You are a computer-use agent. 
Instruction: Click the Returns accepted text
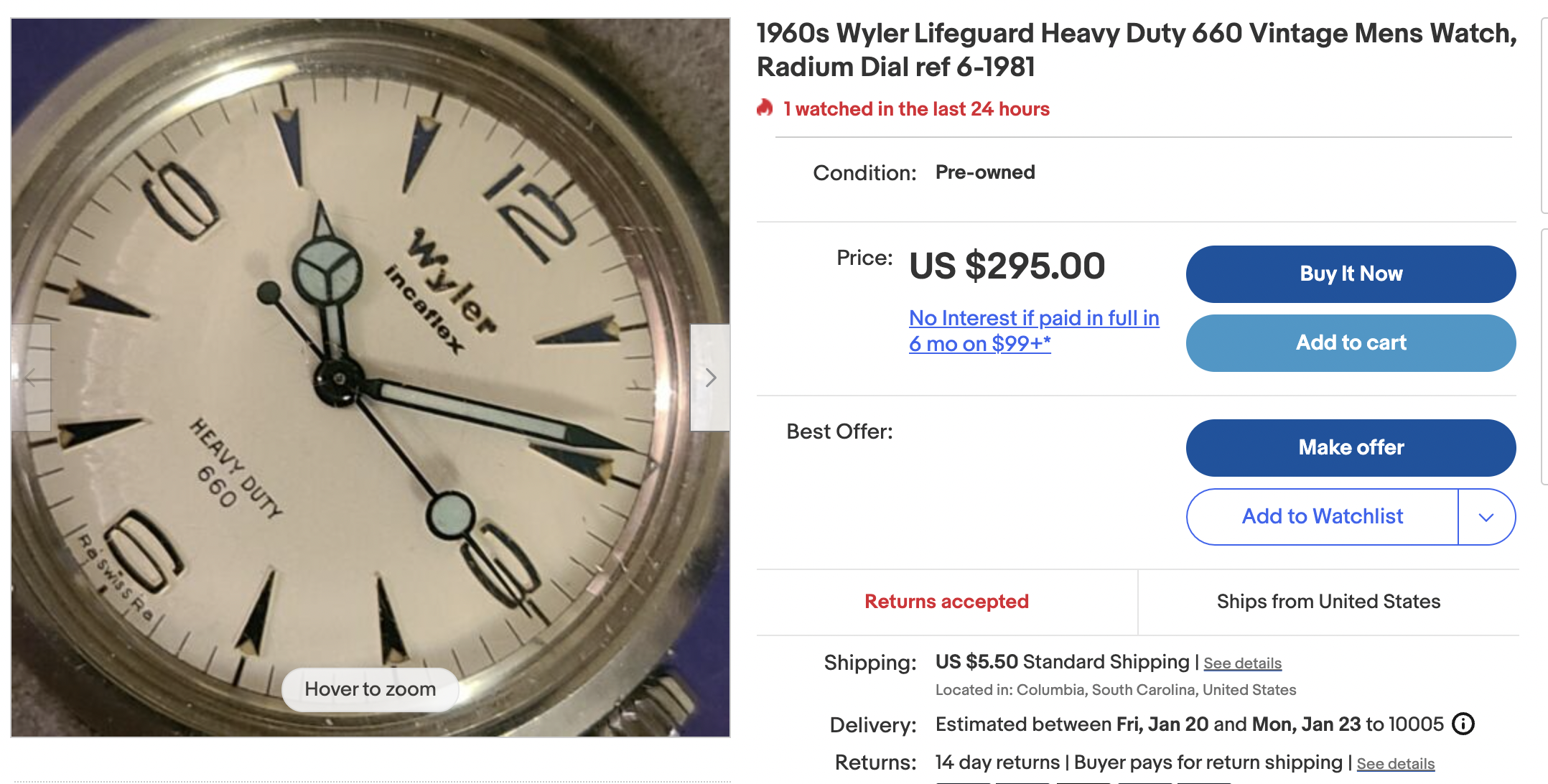(946, 602)
